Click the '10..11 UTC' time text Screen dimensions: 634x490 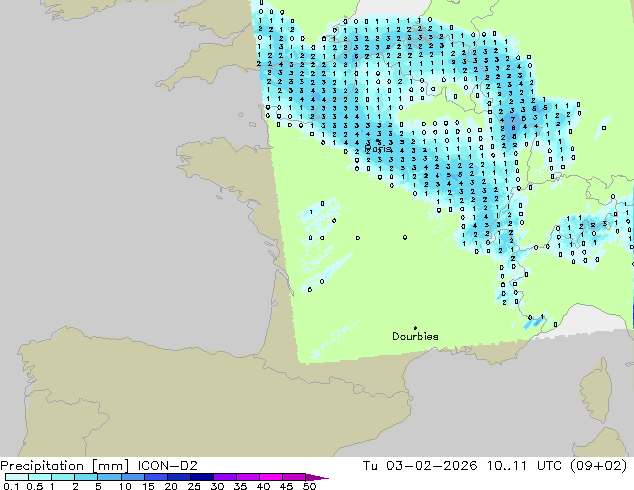click(524, 466)
